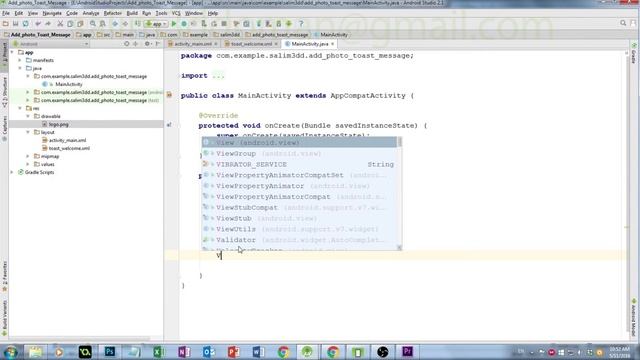Click the Undo toolbar icon
The height and width of the screenshot is (360, 640).
(38, 24)
